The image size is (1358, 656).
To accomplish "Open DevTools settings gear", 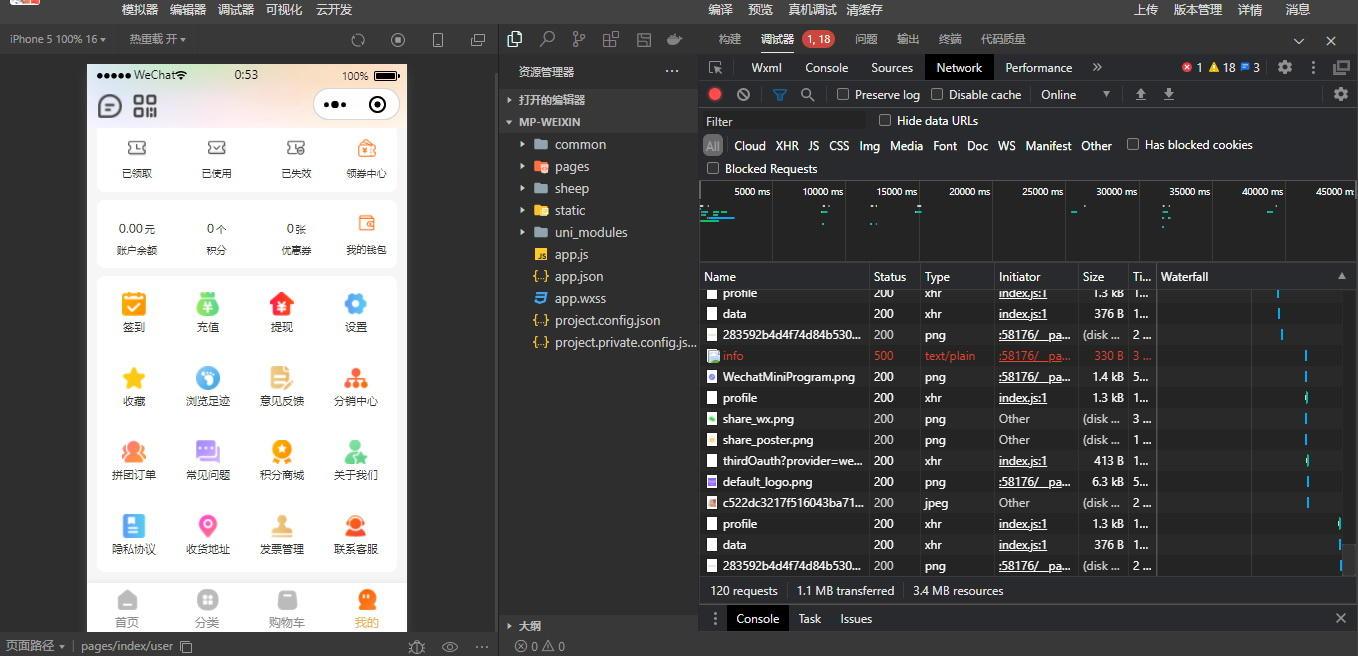I will [1285, 67].
